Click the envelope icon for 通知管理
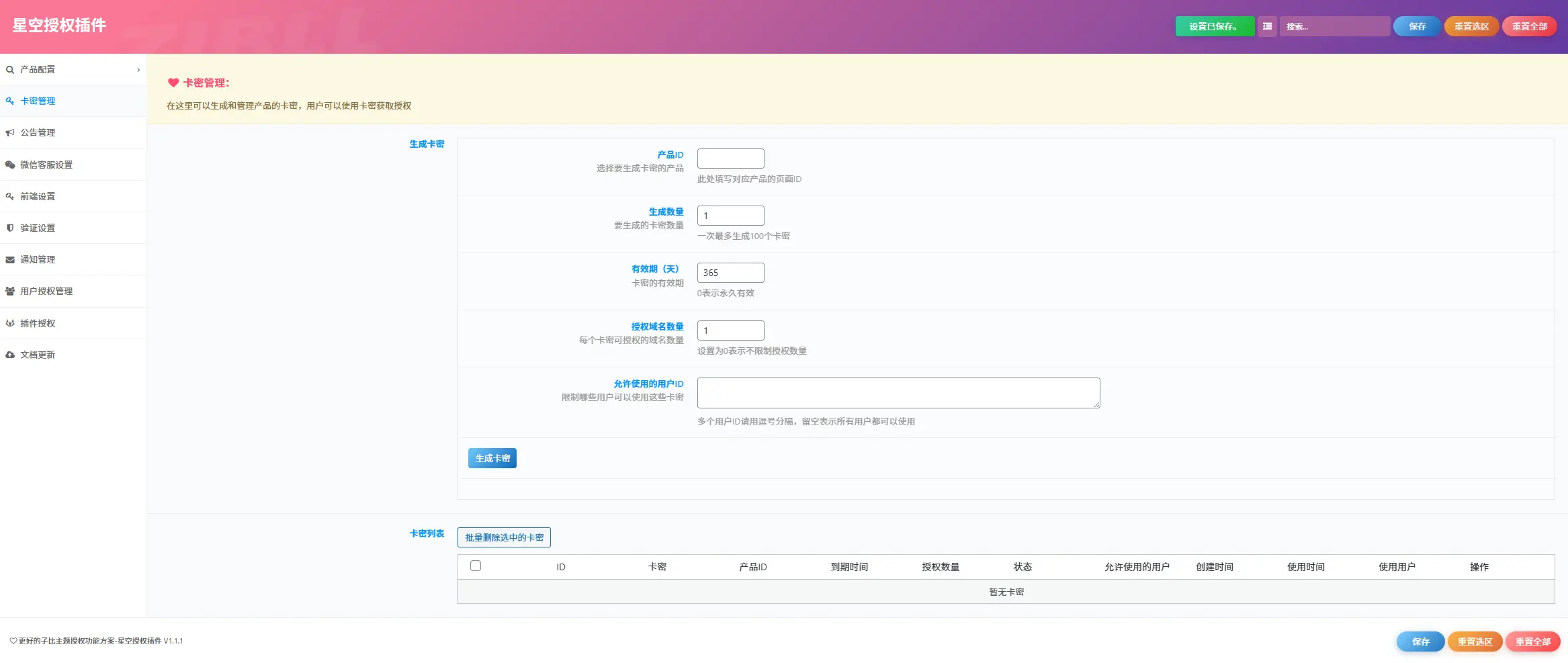 coord(10,260)
